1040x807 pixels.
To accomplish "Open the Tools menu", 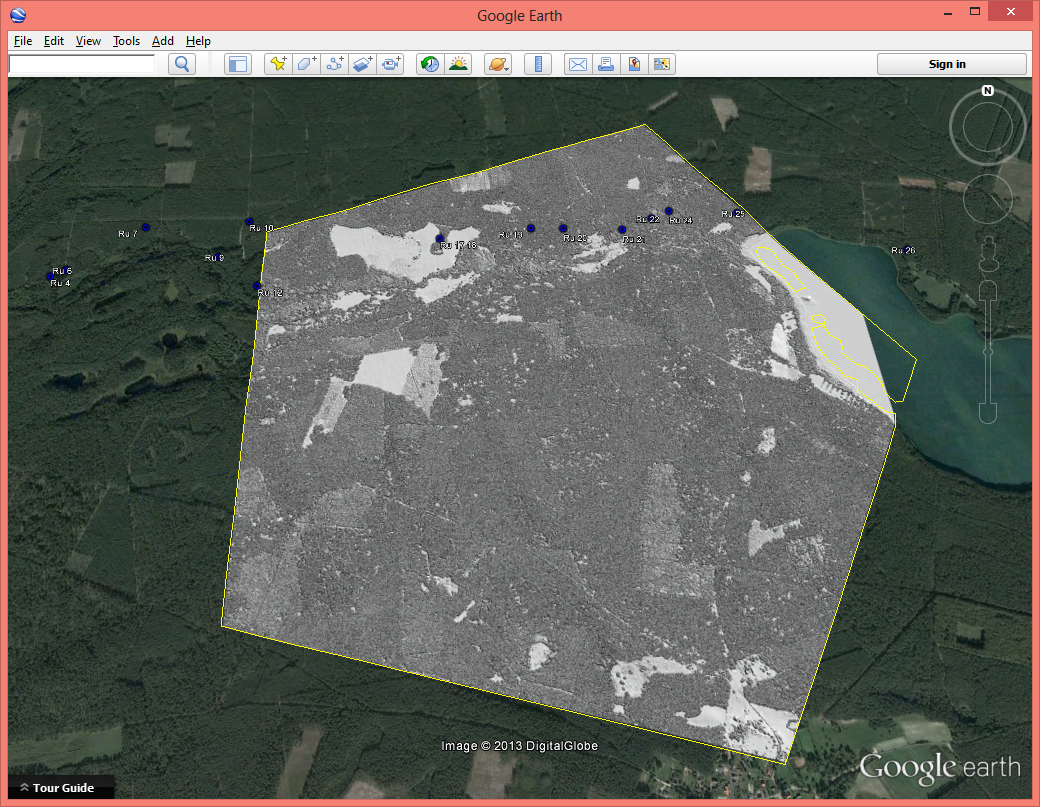I will point(126,41).
